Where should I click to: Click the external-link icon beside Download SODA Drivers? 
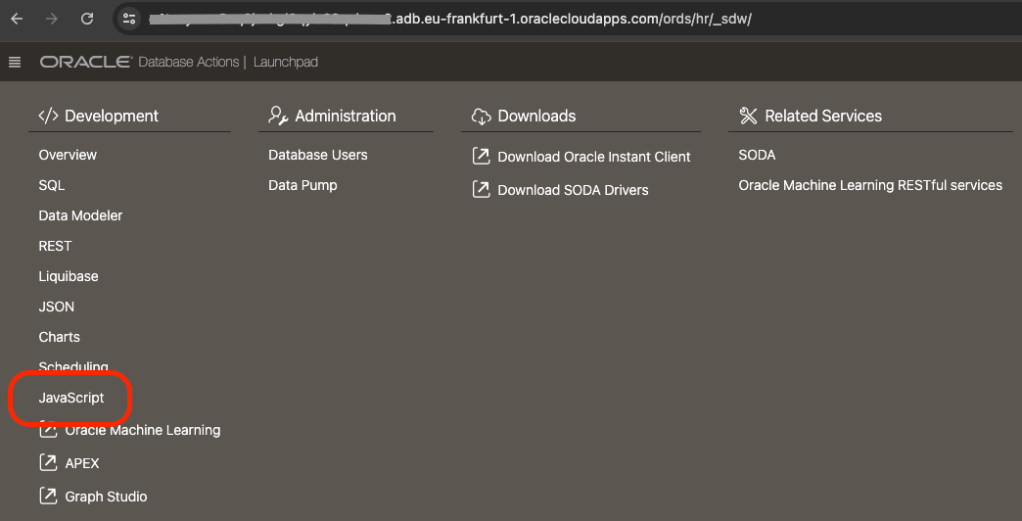point(480,190)
